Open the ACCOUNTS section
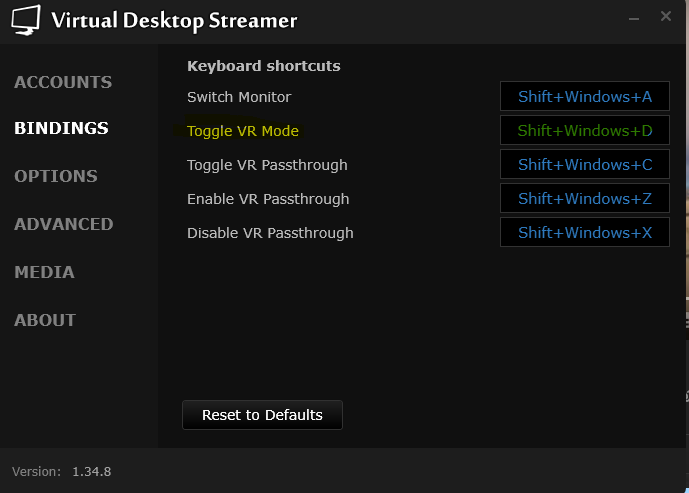 pos(63,82)
